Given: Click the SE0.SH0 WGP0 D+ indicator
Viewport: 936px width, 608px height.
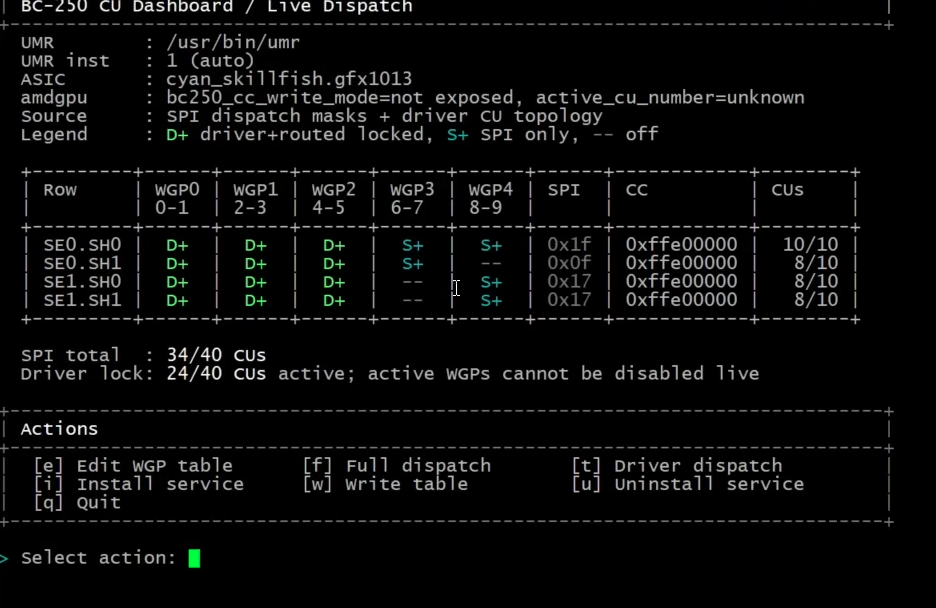Looking at the screenshot, I should (x=177, y=245).
